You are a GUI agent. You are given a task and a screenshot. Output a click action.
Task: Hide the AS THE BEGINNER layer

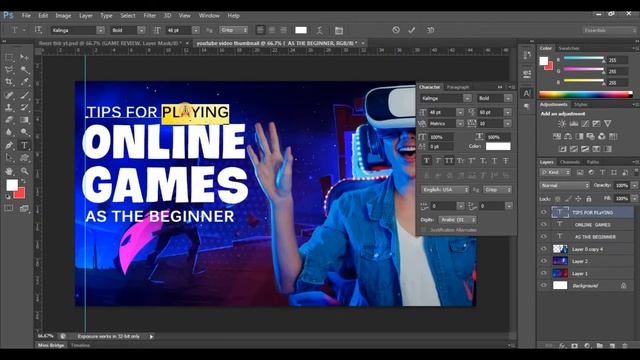click(x=543, y=237)
